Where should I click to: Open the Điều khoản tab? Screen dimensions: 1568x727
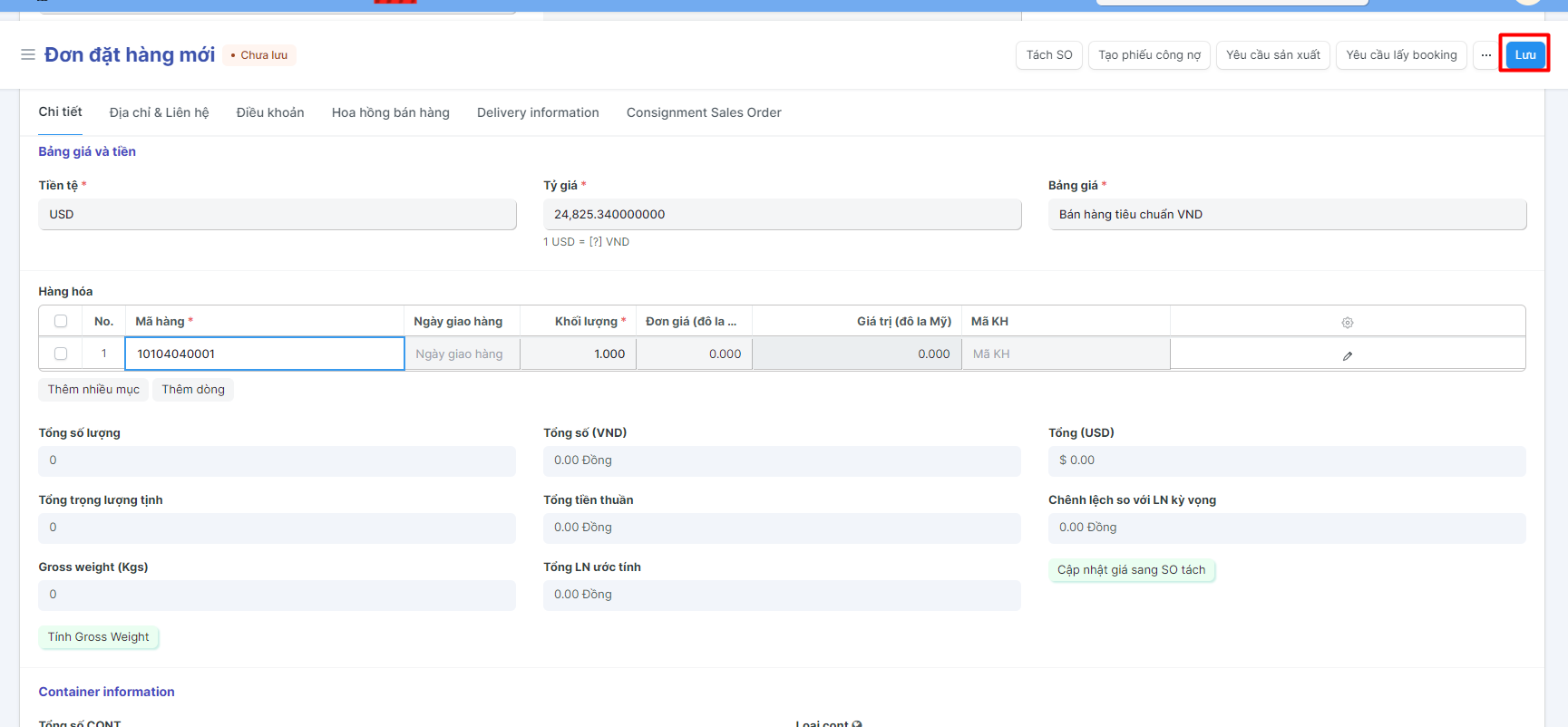click(x=270, y=112)
